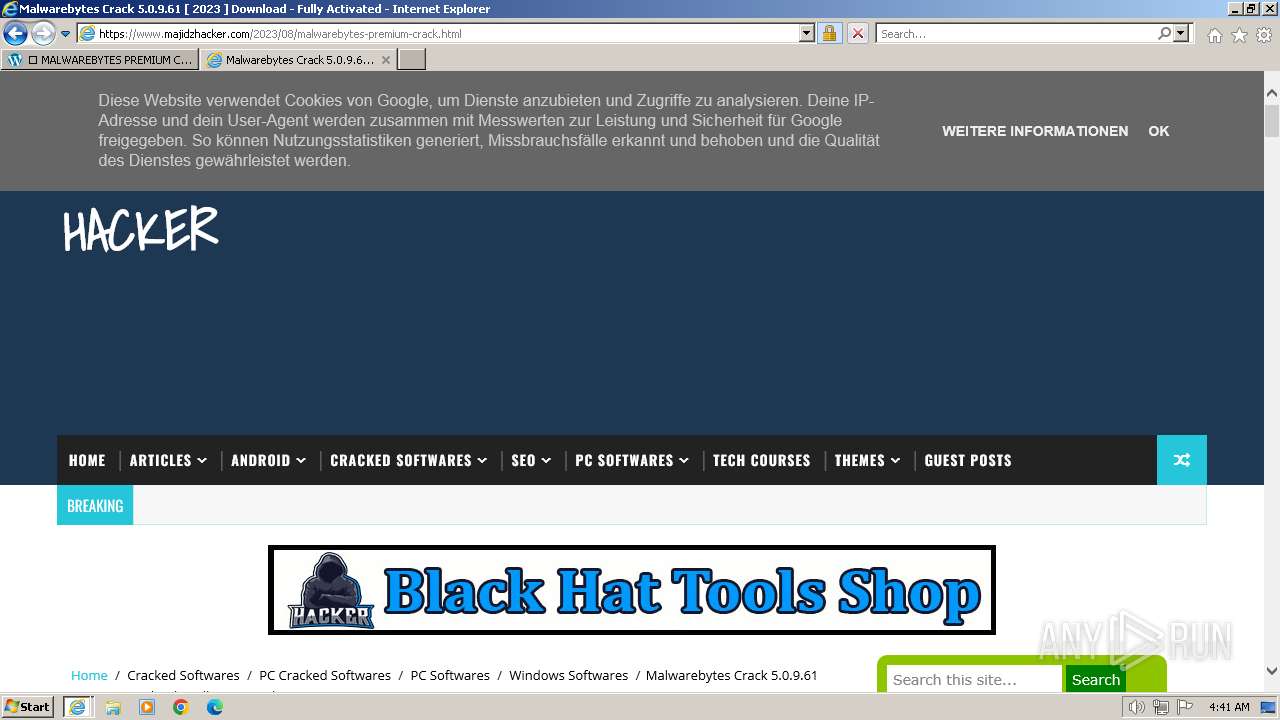Click the taskbar clock 4:41 AM
1280x720 pixels.
(1229, 707)
